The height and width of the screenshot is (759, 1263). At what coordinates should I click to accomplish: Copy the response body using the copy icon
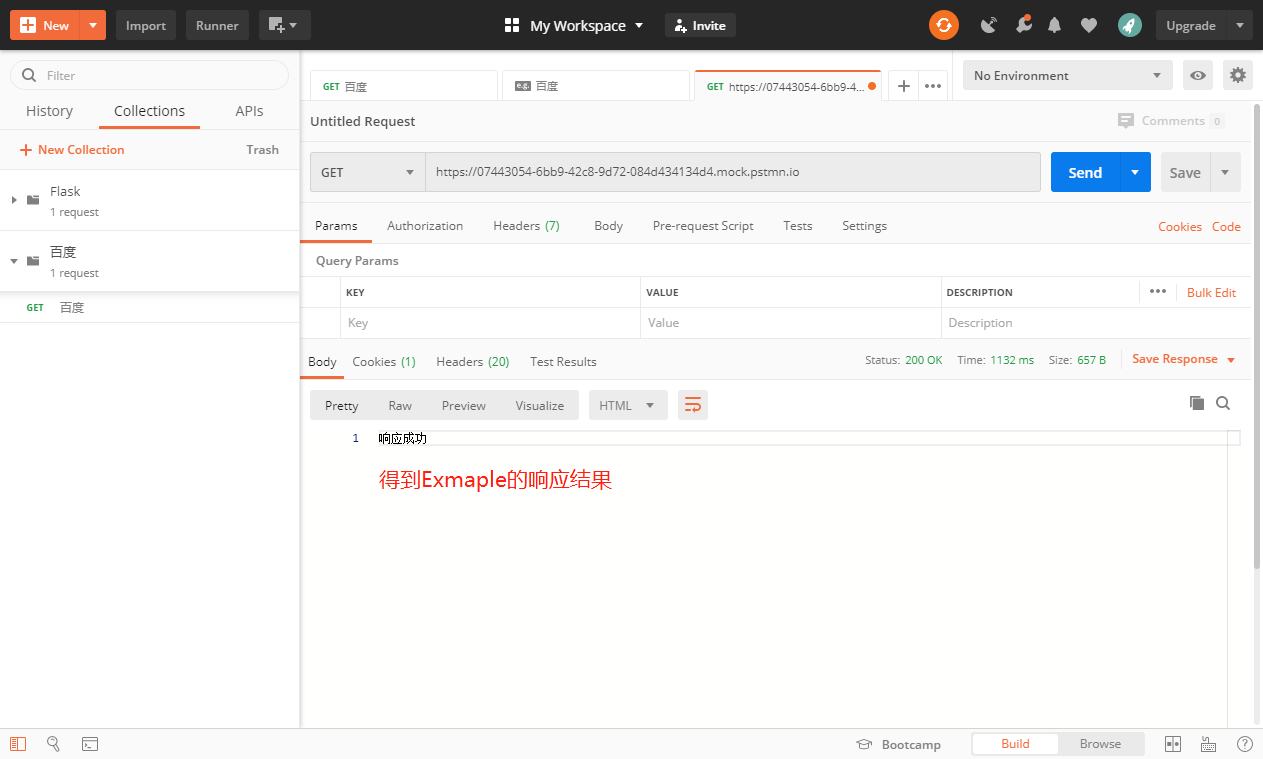click(1197, 403)
